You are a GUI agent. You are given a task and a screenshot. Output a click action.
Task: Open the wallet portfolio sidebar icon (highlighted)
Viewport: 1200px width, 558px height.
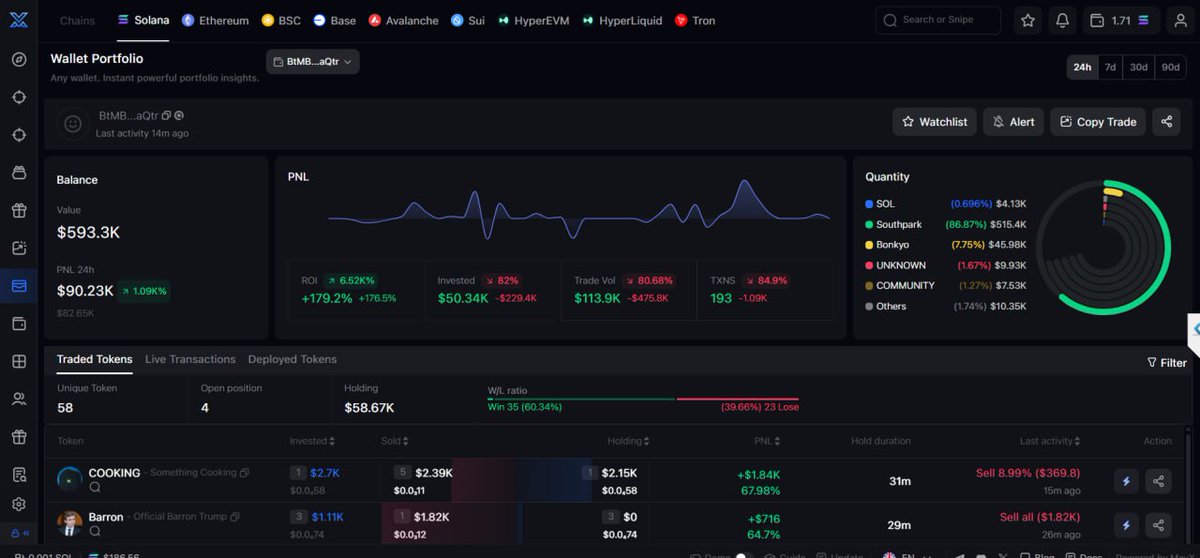[x=18, y=286]
